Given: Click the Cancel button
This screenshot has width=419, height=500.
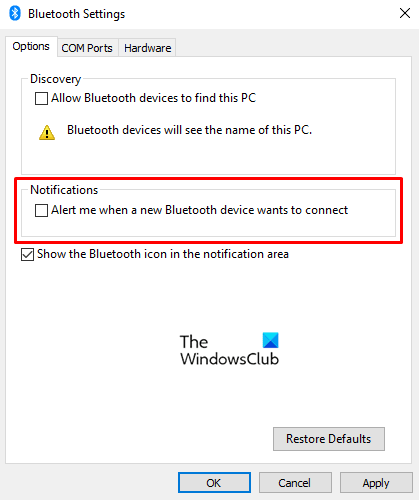Looking at the screenshot, I should pos(295,482).
